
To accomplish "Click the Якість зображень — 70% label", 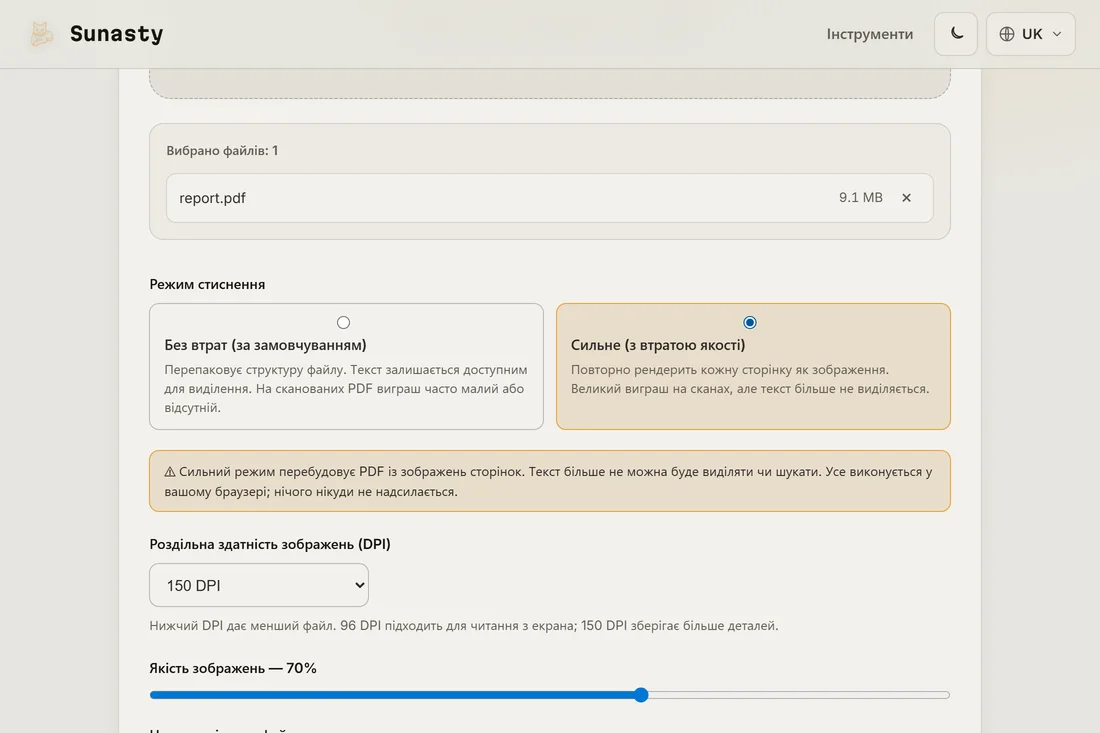I will (x=233, y=668).
